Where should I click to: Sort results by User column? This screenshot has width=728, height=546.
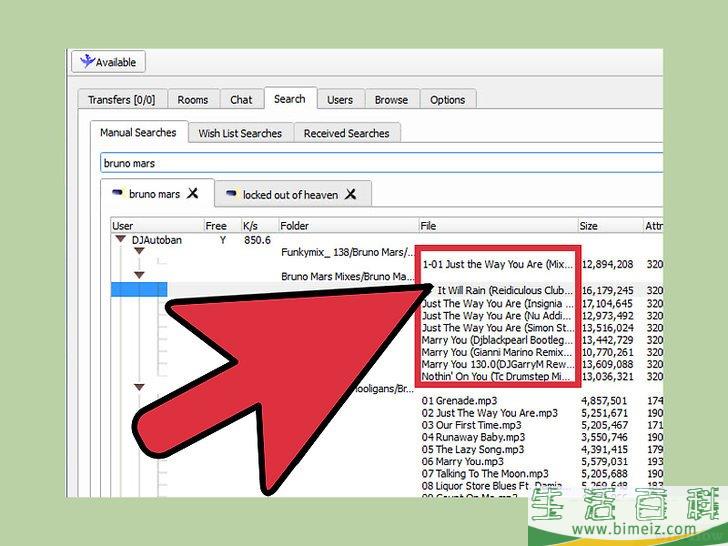[157, 226]
